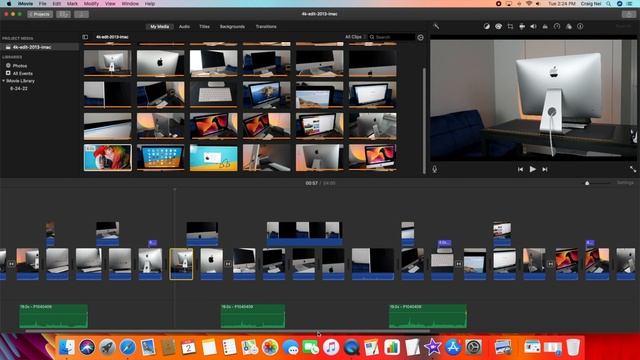Select Photos in the Libraries sidebar

20,66
